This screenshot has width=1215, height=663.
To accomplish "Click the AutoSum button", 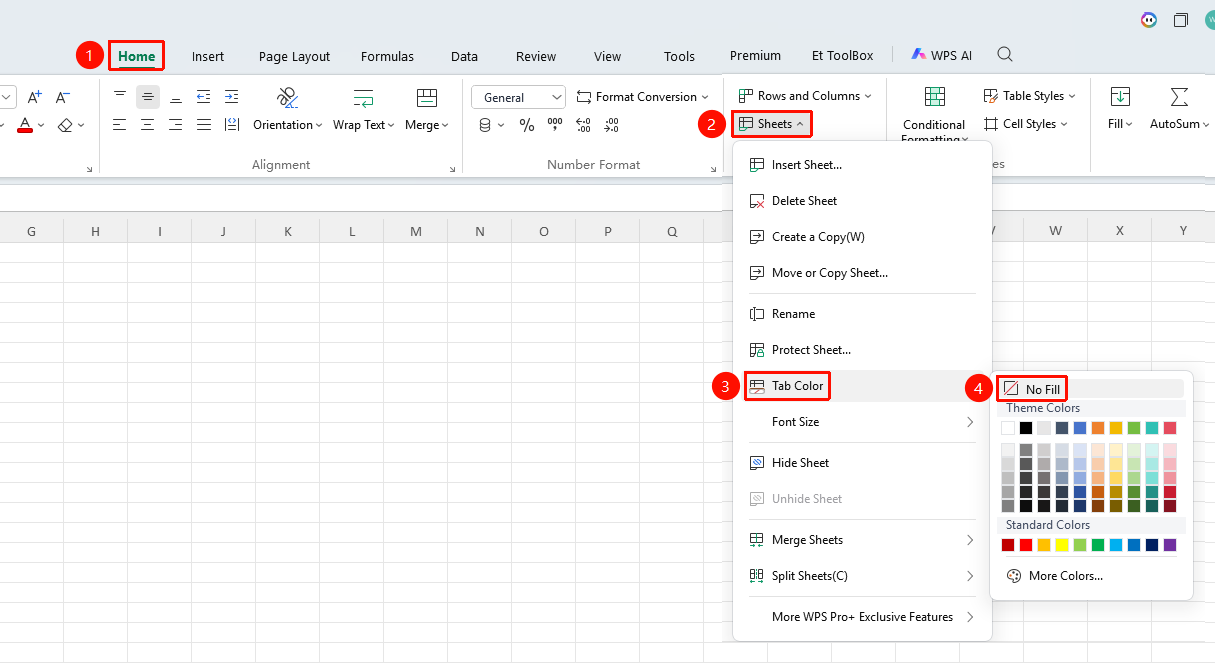I will click(x=1178, y=110).
